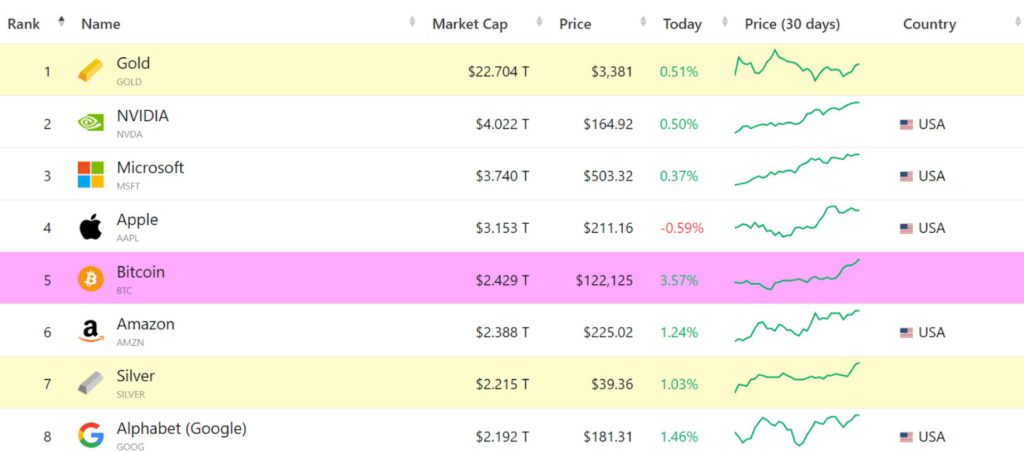This screenshot has width=1024, height=452.
Task: Sort table by Price column header
Action: [x=575, y=24]
